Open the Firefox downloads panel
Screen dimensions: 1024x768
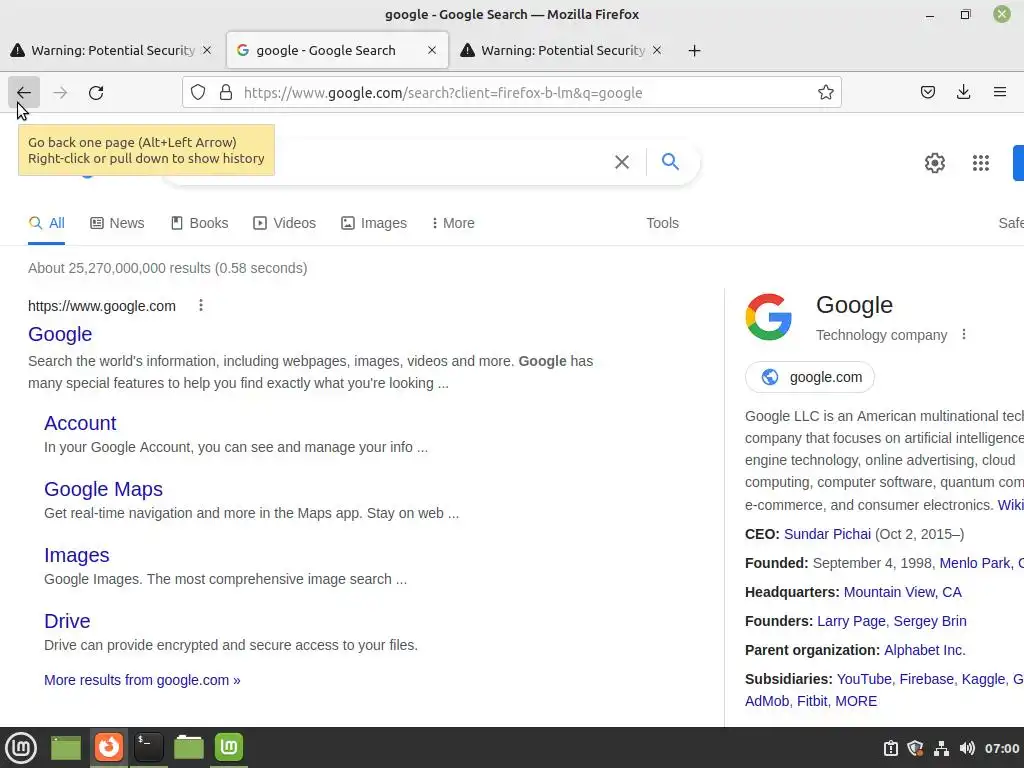pos(963,93)
